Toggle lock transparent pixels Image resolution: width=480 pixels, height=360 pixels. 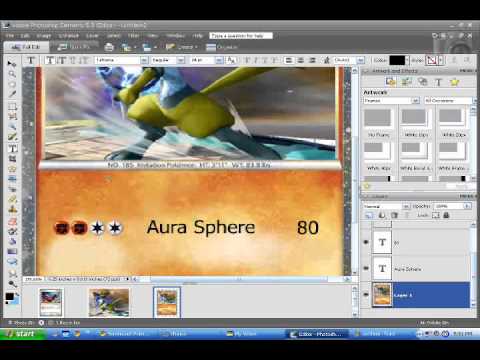436,215
